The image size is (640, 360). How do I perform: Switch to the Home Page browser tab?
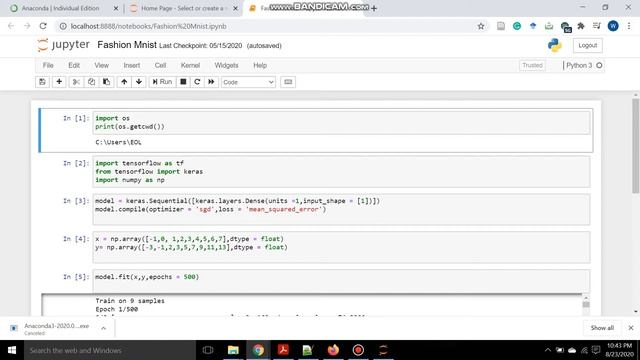pyautogui.click(x=182, y=8)
